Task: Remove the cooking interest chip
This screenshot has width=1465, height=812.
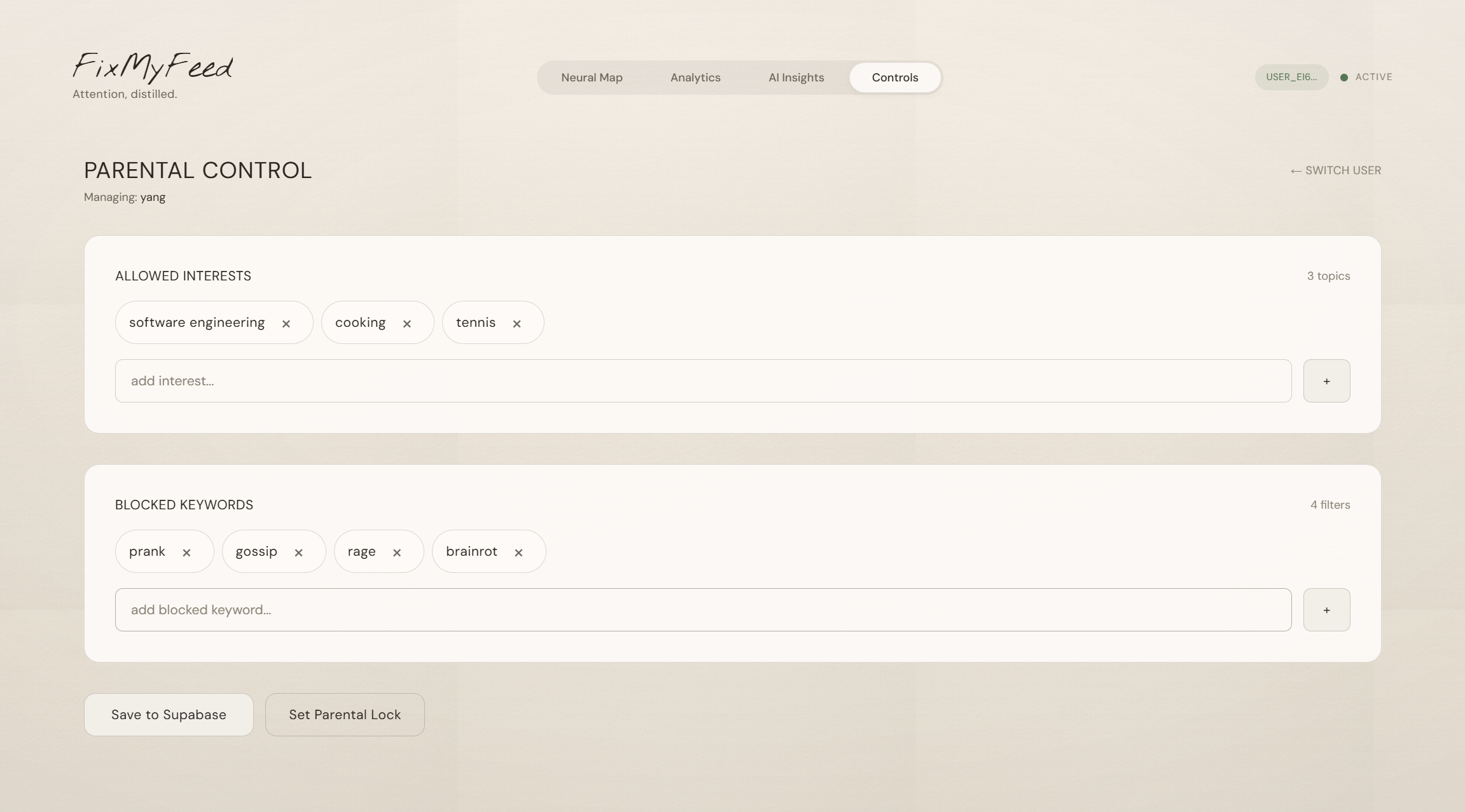Action: 407,324
